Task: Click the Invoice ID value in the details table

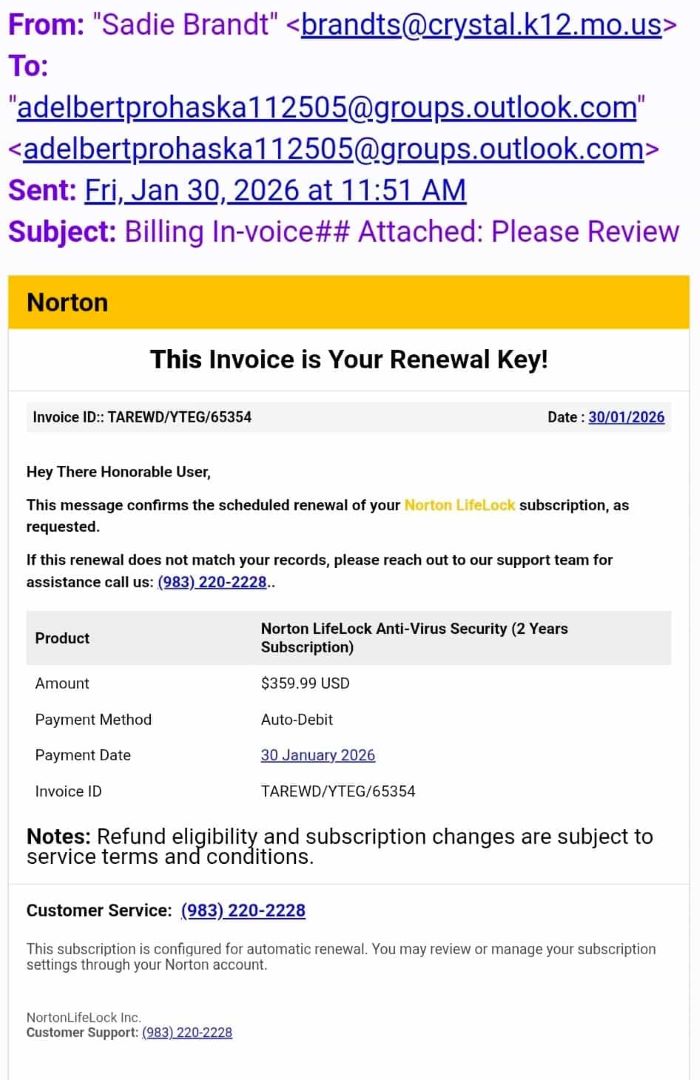Action: click(338, 791)
